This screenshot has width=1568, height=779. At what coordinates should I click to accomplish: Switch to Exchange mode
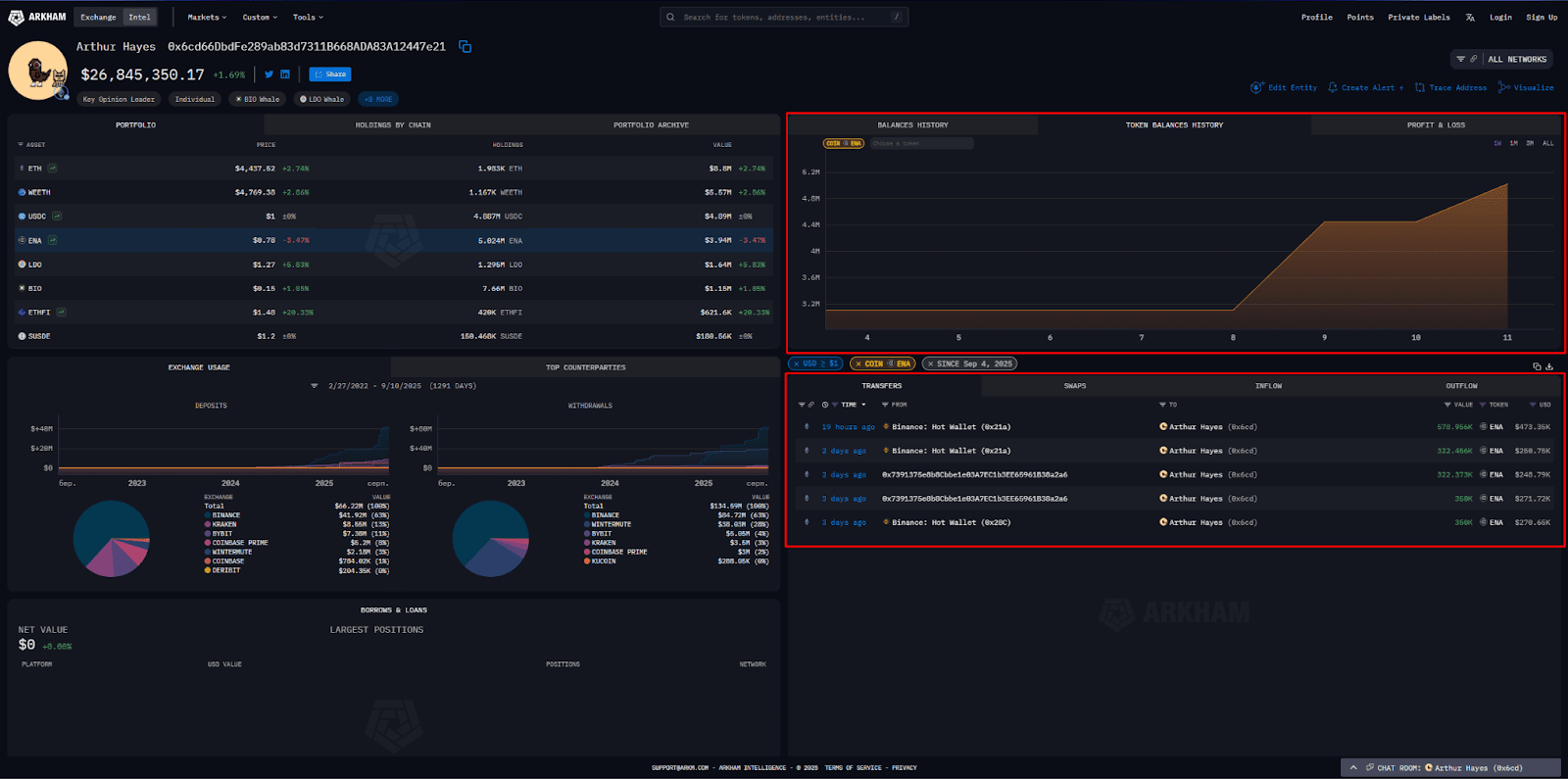pyautogui.click(x=98, y=17)
